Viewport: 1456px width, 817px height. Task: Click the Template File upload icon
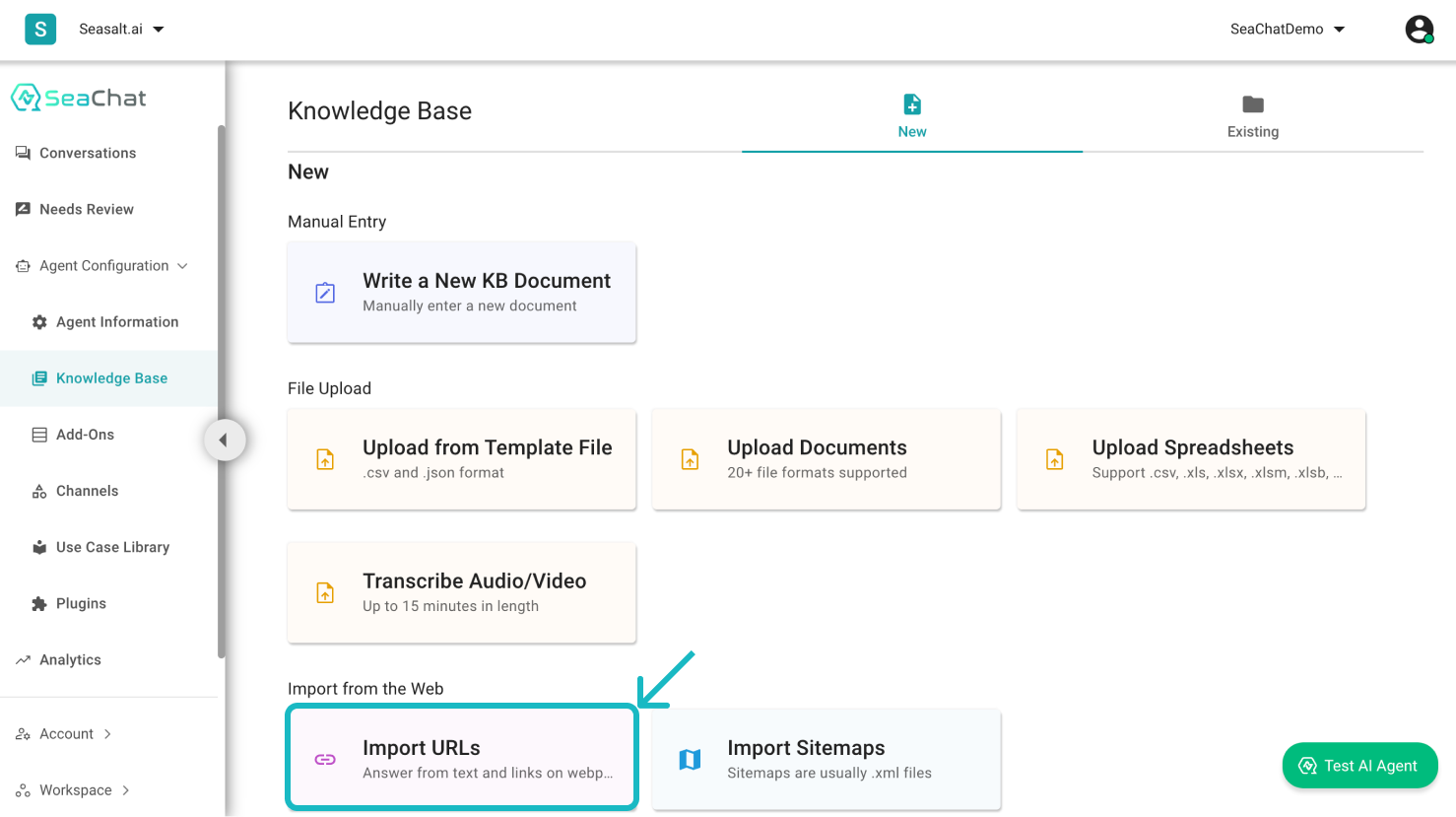point(325,459)
